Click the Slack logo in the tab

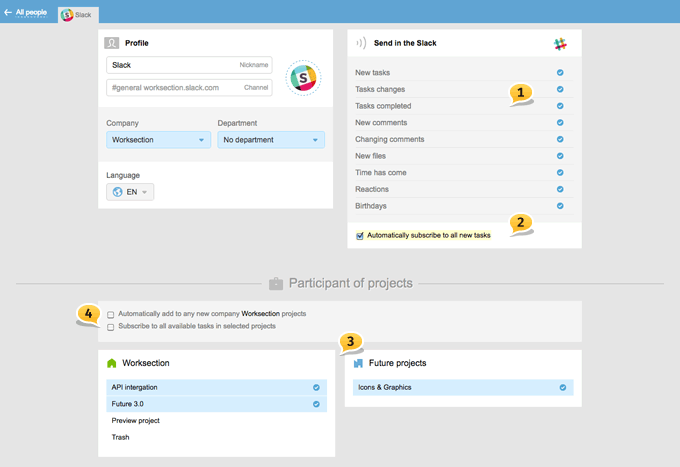[x=67, y=15]
